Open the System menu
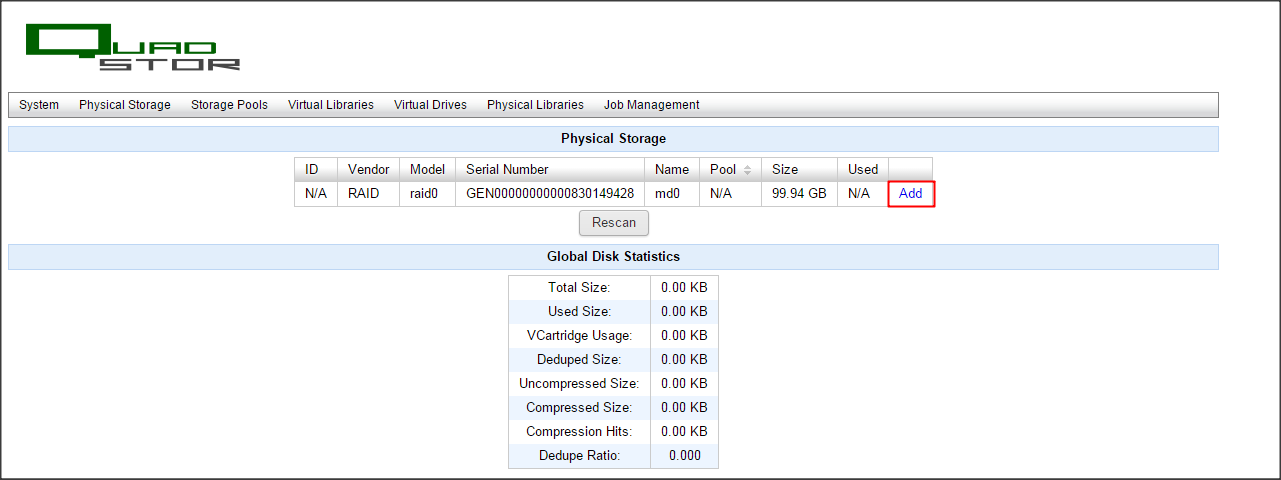Image resolution: width=1281 pixels, height=480 pixels. pos(39,105)
